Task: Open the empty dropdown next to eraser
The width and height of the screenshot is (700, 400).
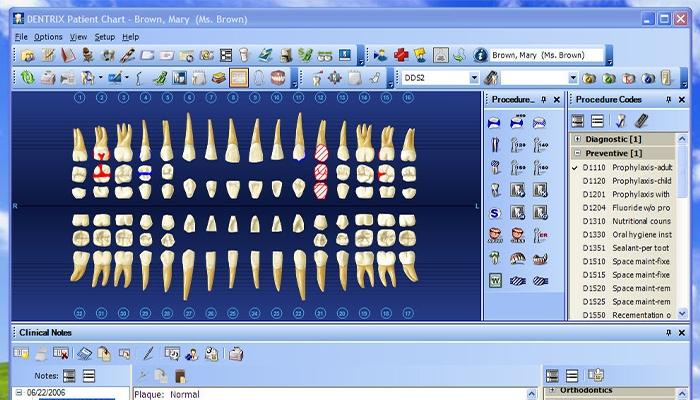Action: tap(573, 78)
